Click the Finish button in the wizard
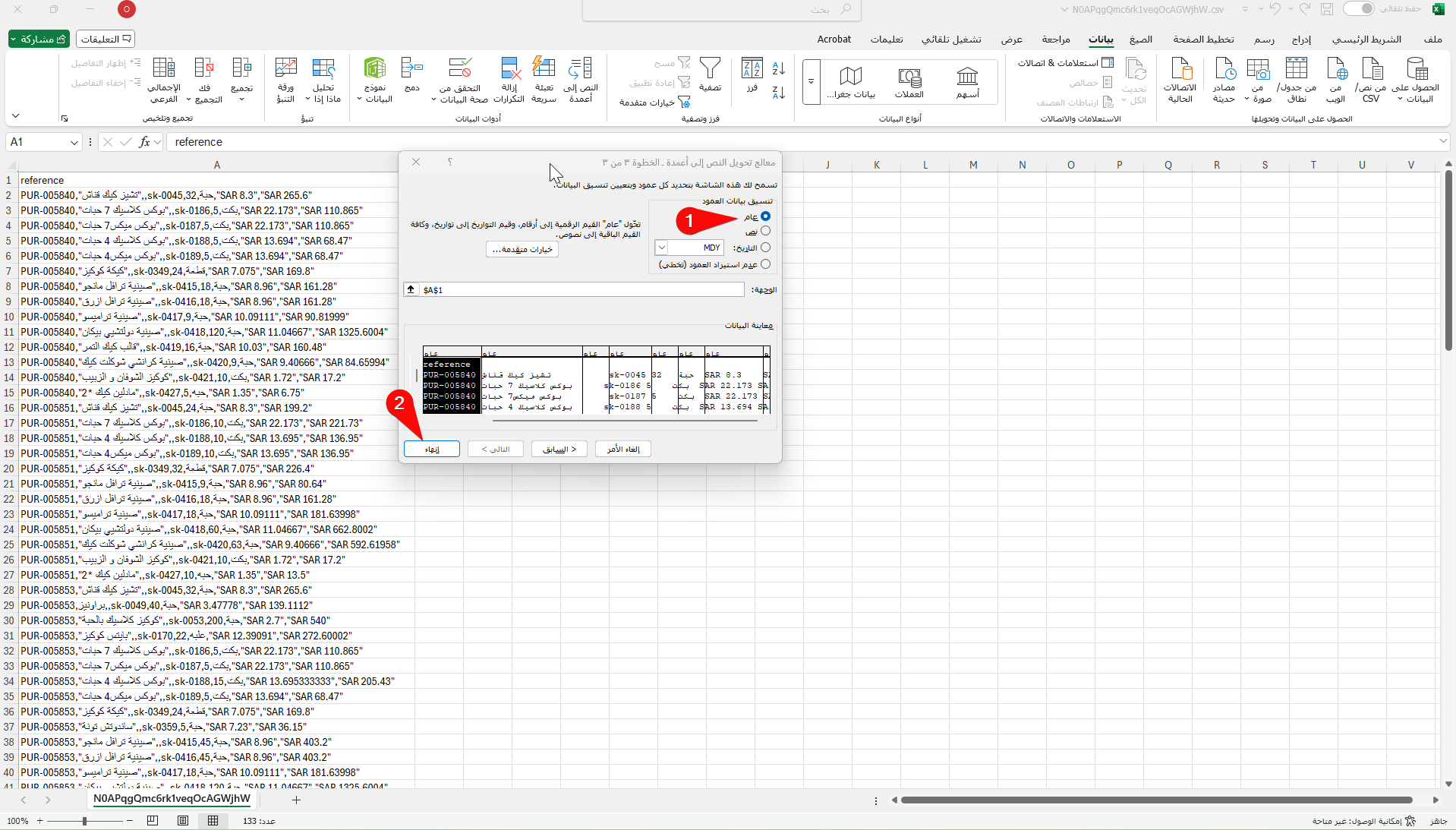1456x830 pixels. pyautogui.click(x=432, y=449)
